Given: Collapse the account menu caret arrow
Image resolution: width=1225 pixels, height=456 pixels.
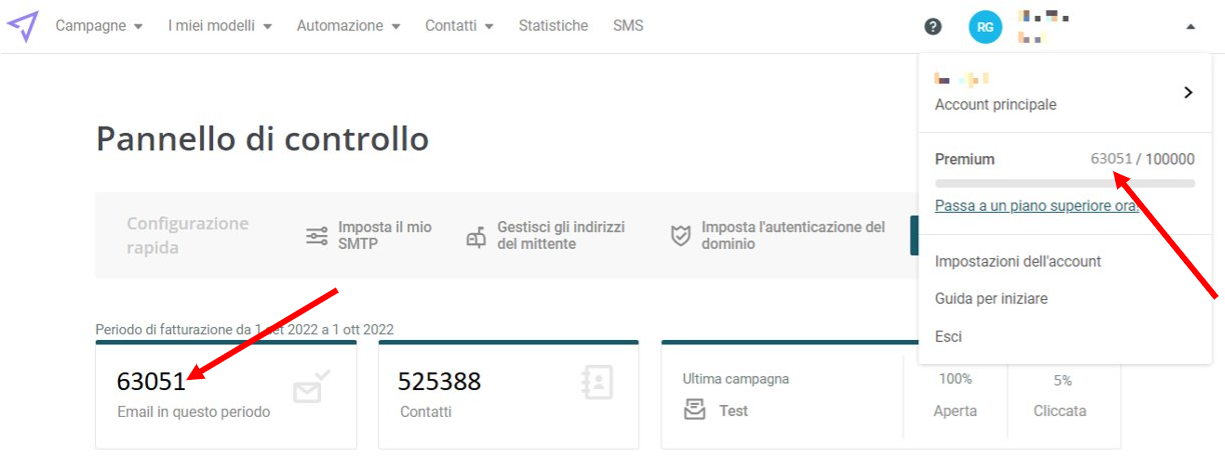Looking at the screenshot, I should (x=1190, y=27).
